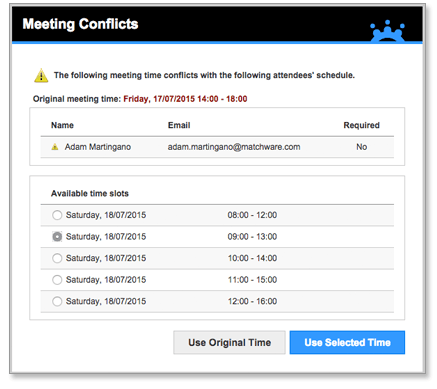Click the small warning icon beside Adam Martingano

pyautogui.click(x=55, y=147)
